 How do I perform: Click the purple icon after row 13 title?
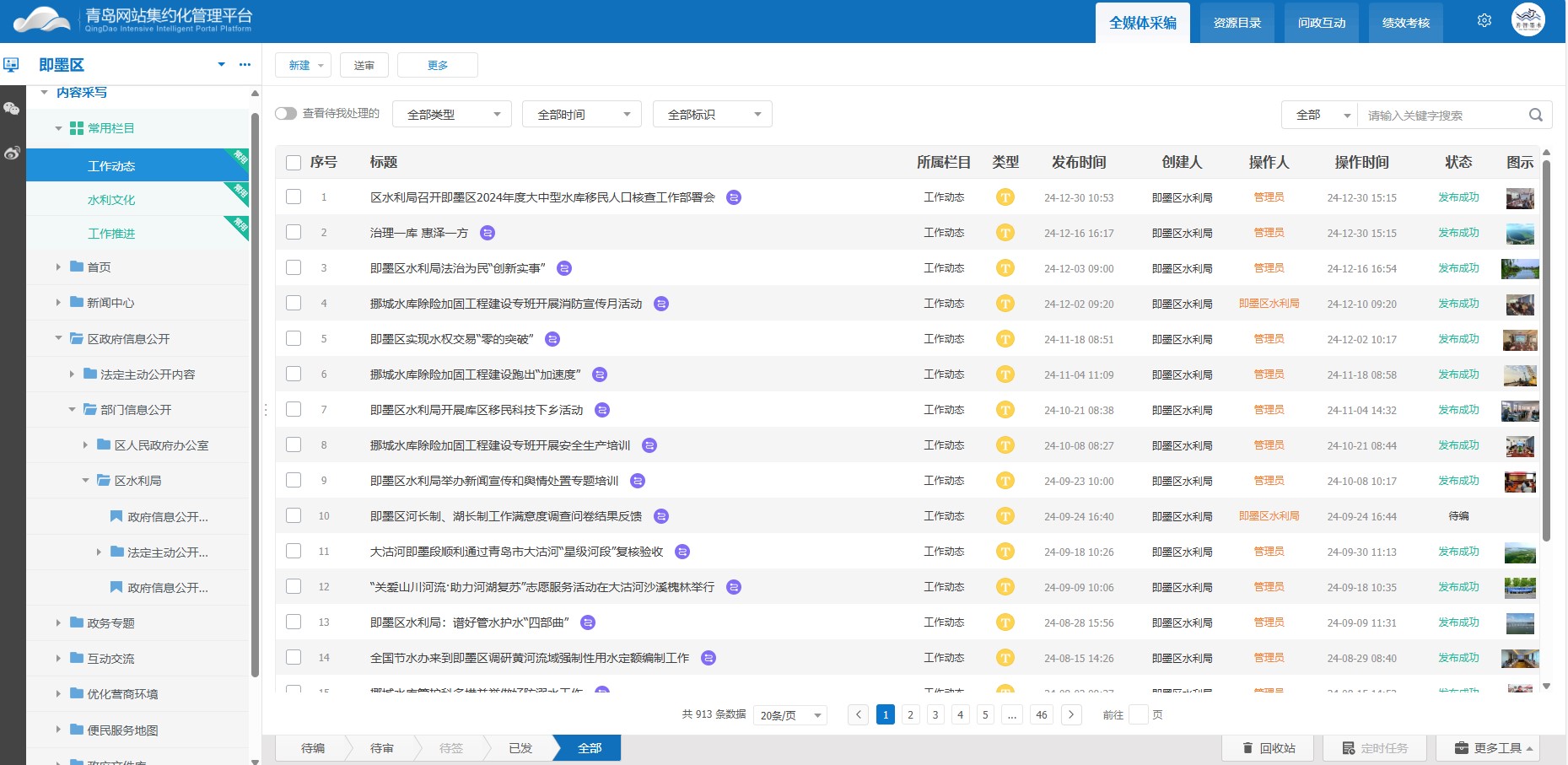pos(588,622)
